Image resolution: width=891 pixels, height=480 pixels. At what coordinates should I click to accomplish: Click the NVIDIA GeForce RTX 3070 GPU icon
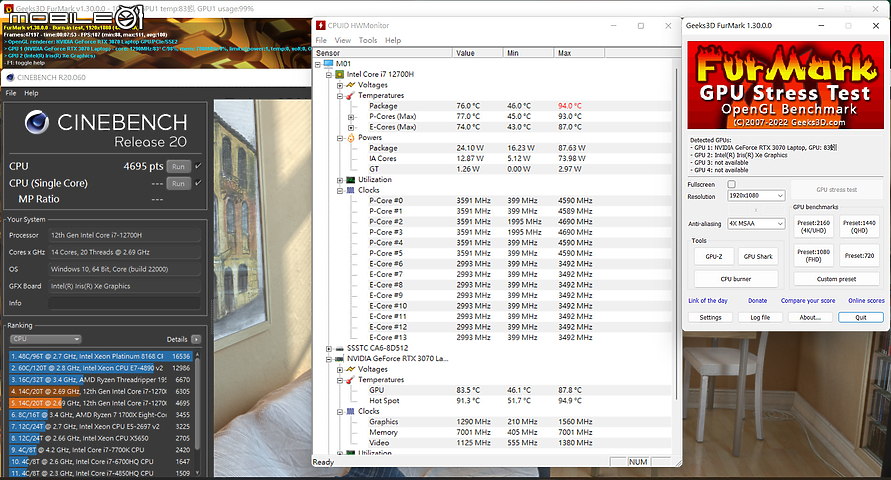(x=339, y=358)
